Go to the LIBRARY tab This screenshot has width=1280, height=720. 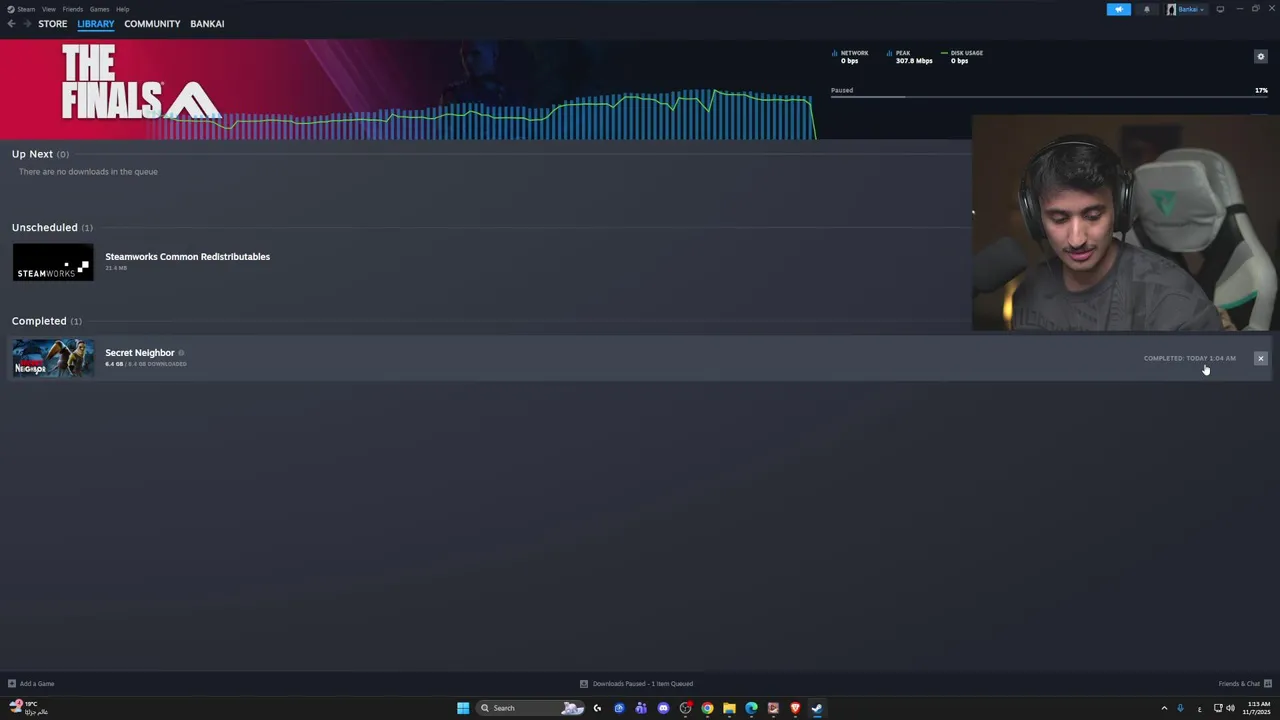(x=96, y=24)
